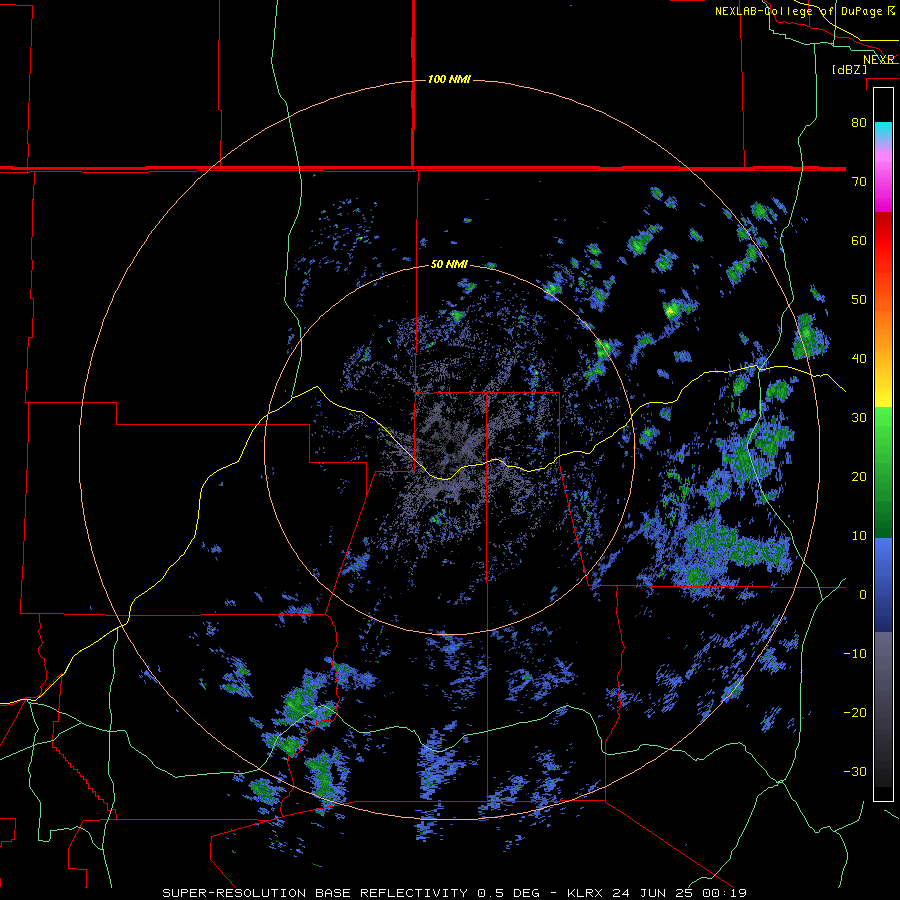Click the 0 value on the dBZ scale

(863, 595)
